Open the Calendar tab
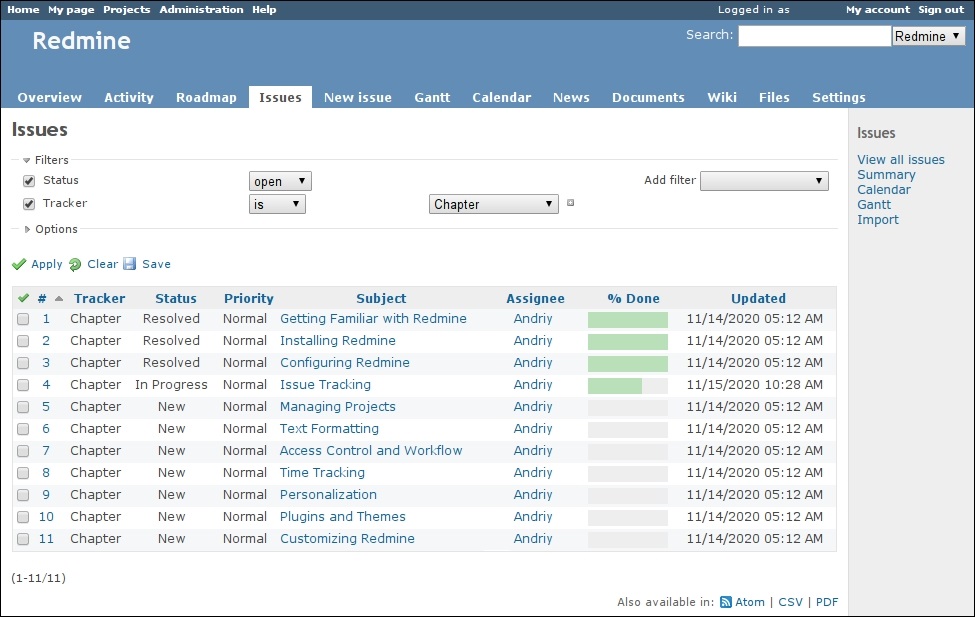 click(502, 98)
